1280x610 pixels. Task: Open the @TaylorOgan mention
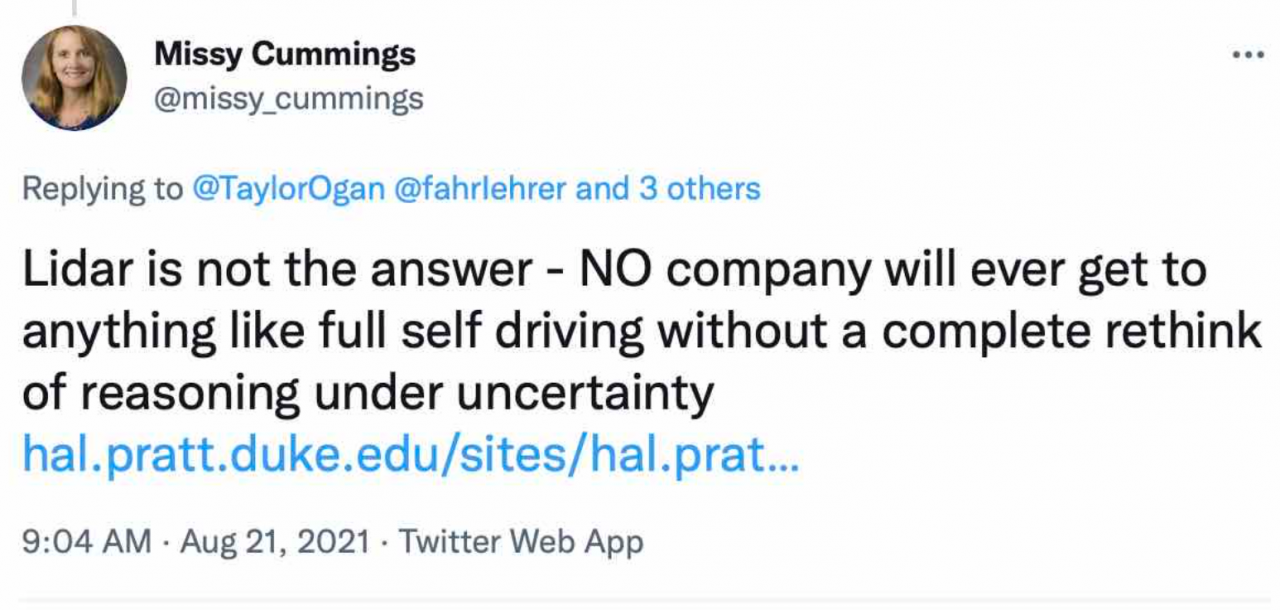(x=288, y=188)
